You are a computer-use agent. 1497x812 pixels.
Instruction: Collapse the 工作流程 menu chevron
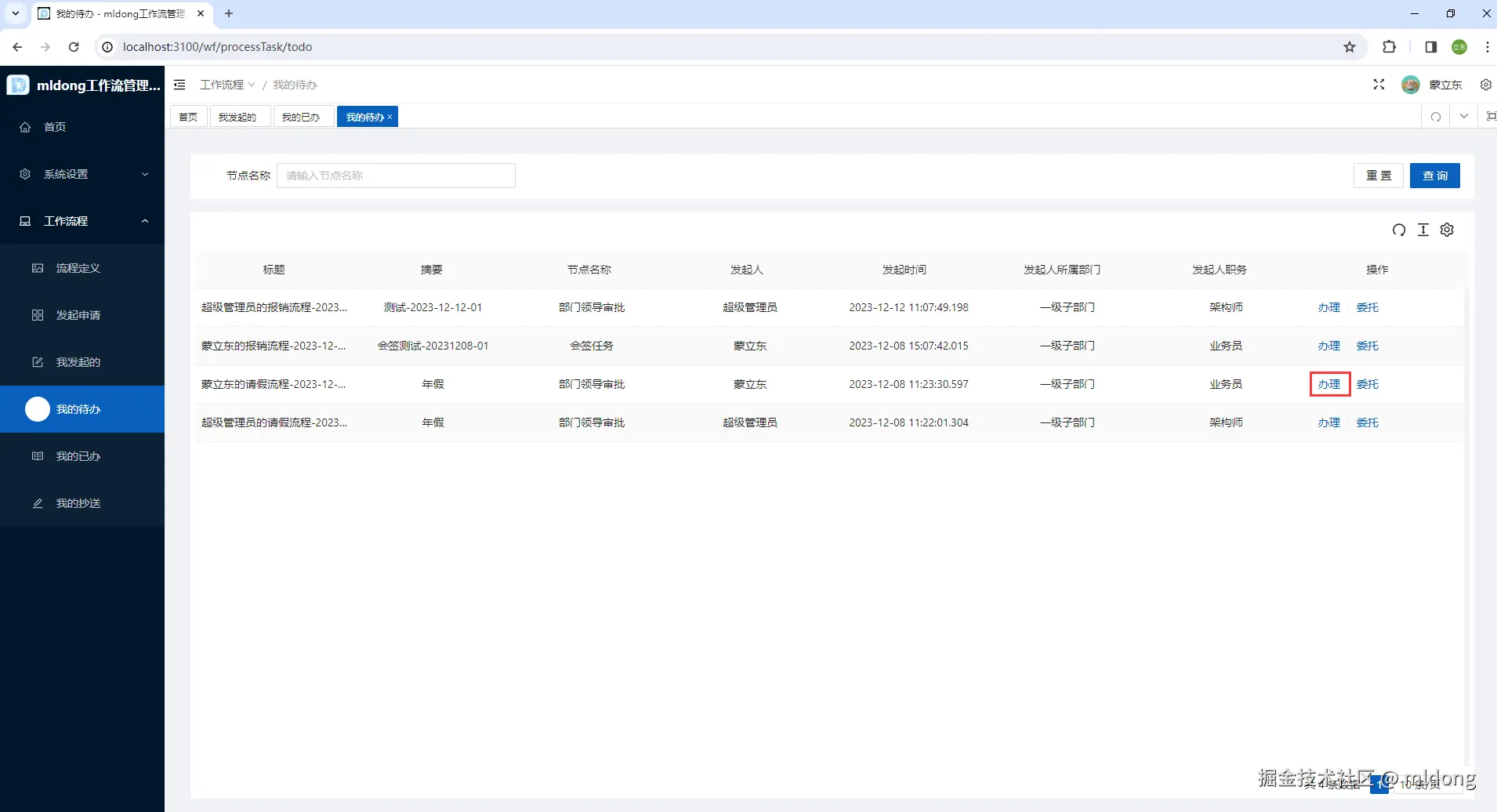coord(145,221)
